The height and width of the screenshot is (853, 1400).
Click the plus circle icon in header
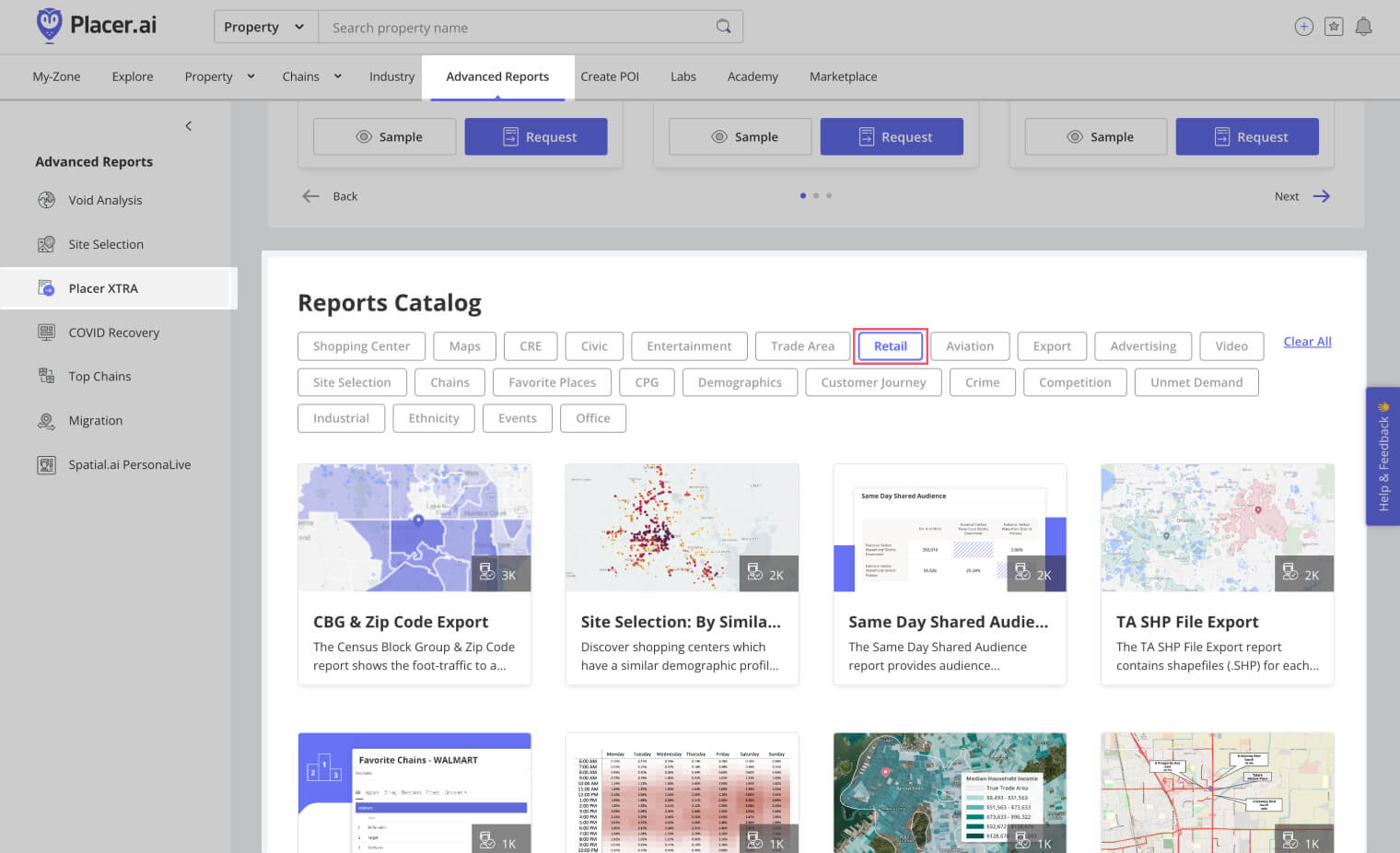(x=1303, y=27)
